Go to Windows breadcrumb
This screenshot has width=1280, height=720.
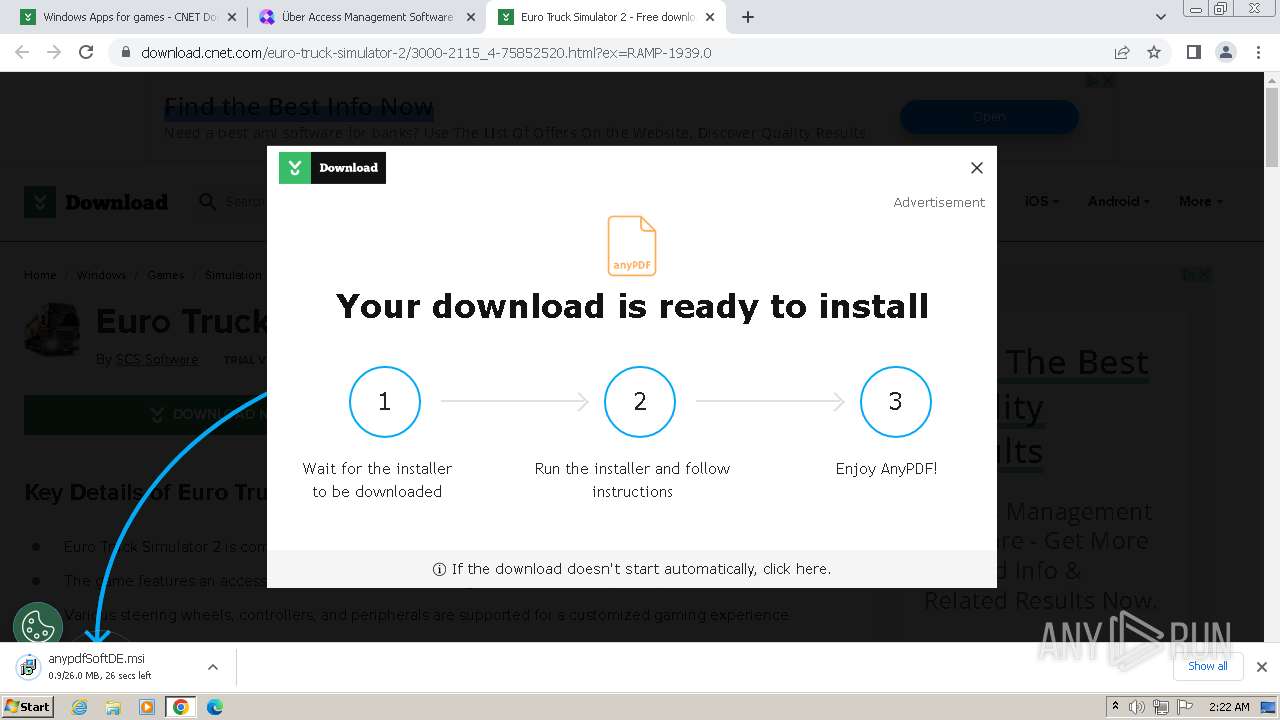(x=101, y=275)
